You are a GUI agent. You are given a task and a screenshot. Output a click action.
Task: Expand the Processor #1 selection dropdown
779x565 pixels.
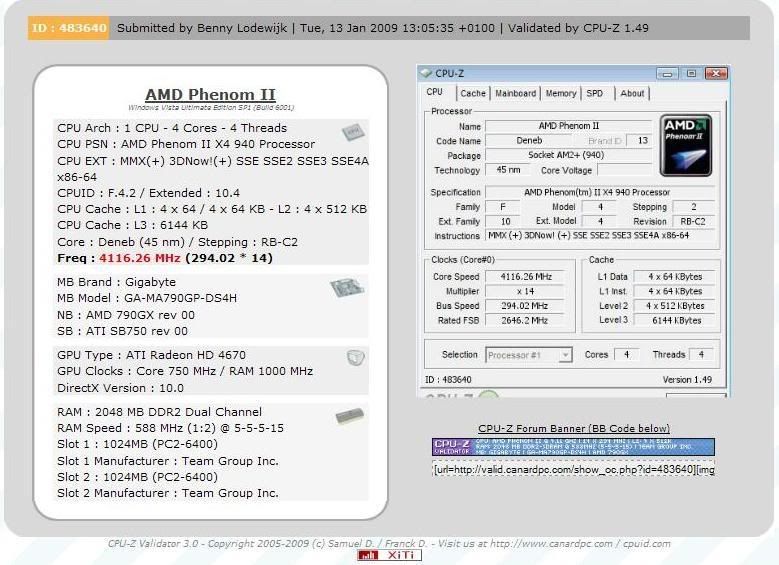click(x=565, y=355)
